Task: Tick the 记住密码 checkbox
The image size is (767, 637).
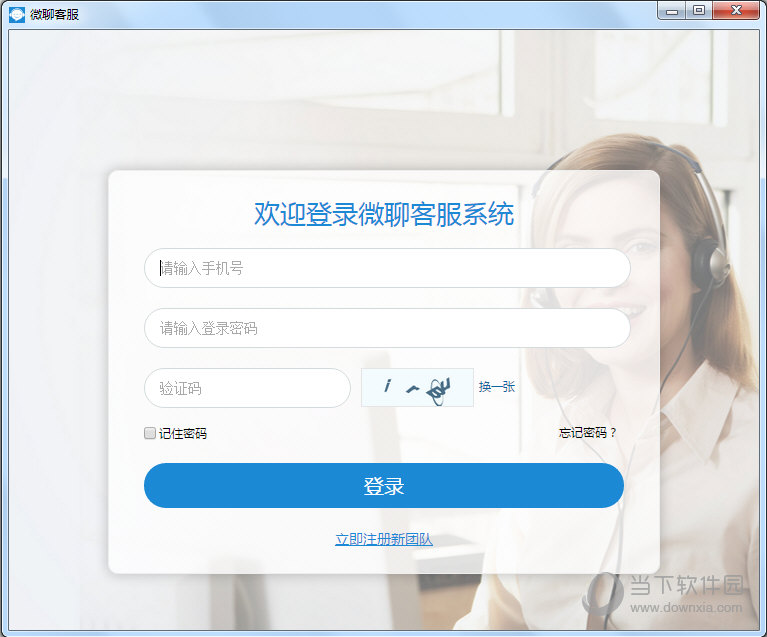Action: tap(150, 433)
